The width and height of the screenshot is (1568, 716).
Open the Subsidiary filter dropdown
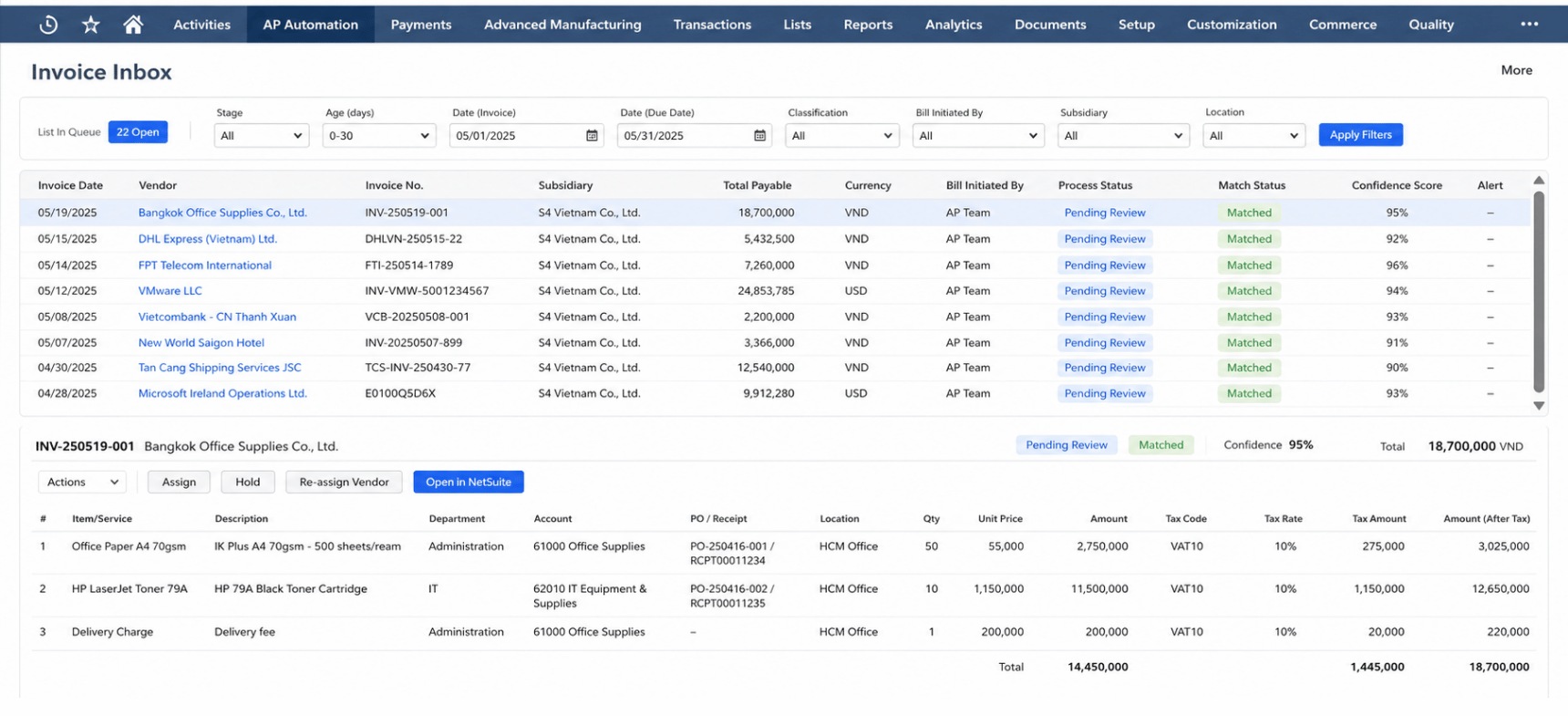(x=1124, y=136)
